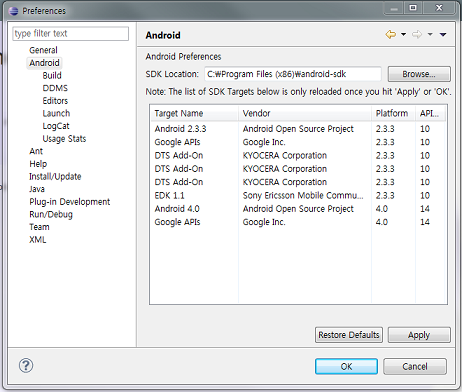The image size is (462, 392).
Task: Open the back history dropdown arrow
Action: coord(403,34)
